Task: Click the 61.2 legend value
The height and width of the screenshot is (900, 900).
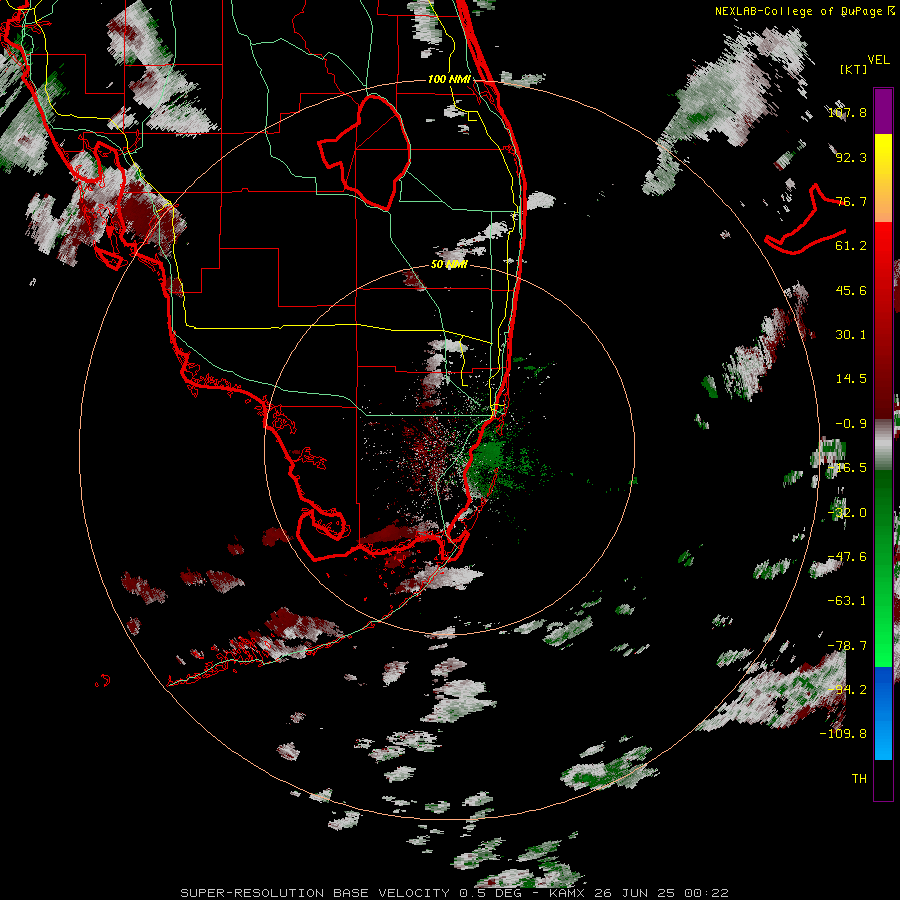Action: click(851, 246)
